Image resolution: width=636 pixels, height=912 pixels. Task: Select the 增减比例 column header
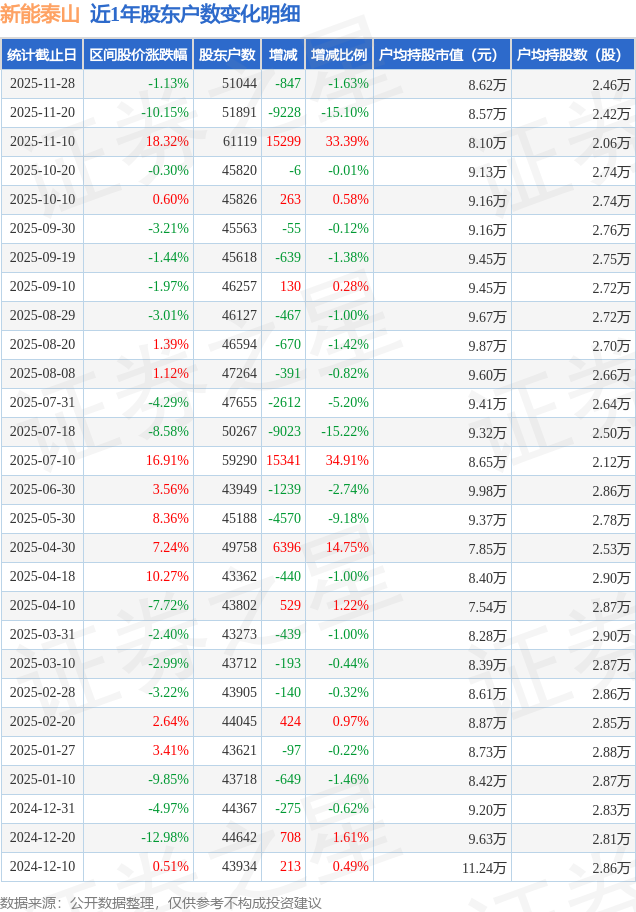338,55
